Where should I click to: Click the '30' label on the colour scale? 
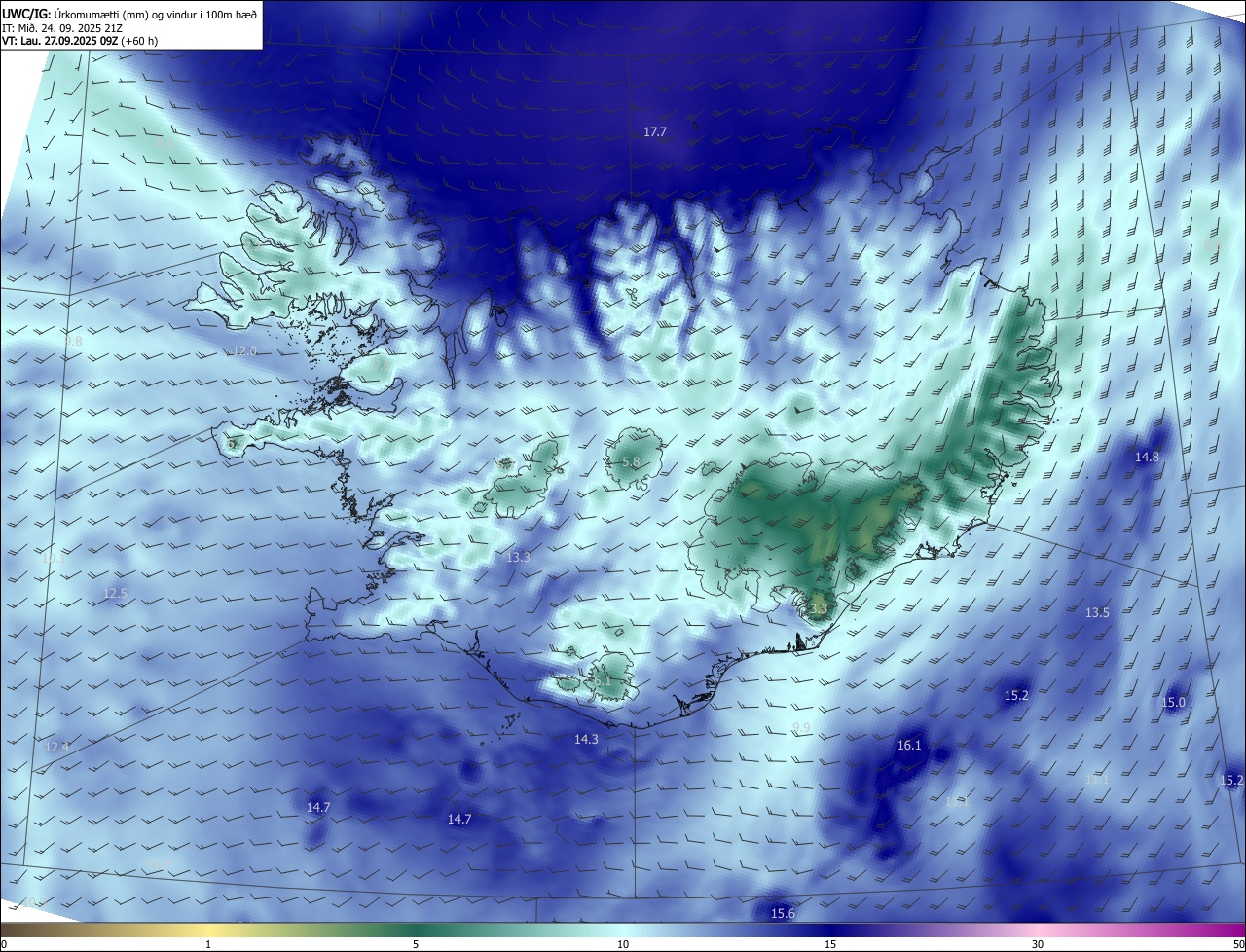[x=1038, y=945]
